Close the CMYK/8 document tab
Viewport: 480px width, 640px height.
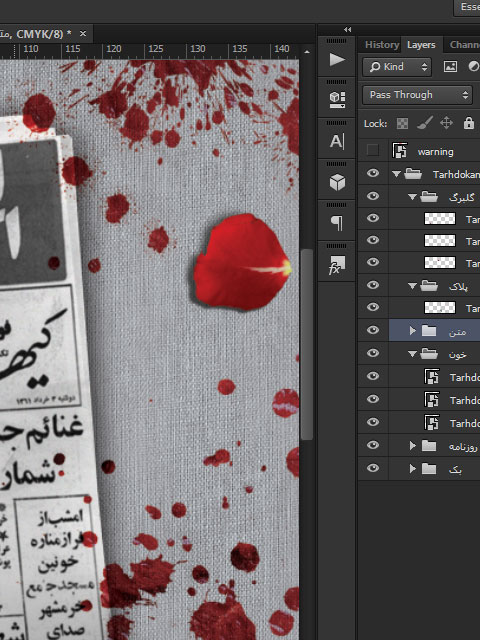[83, 33]
